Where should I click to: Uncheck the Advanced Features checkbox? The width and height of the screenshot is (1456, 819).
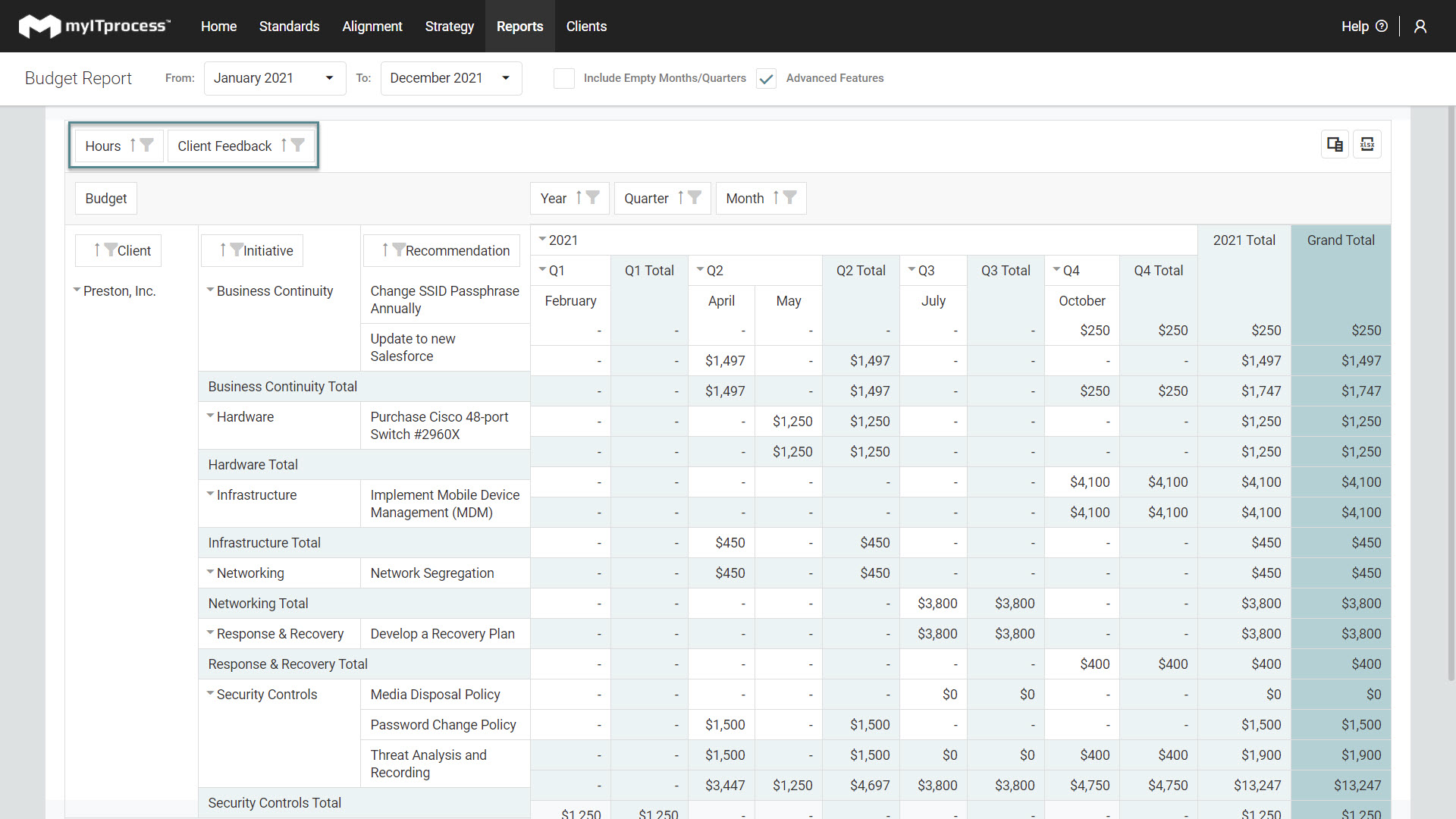point(767,78)
